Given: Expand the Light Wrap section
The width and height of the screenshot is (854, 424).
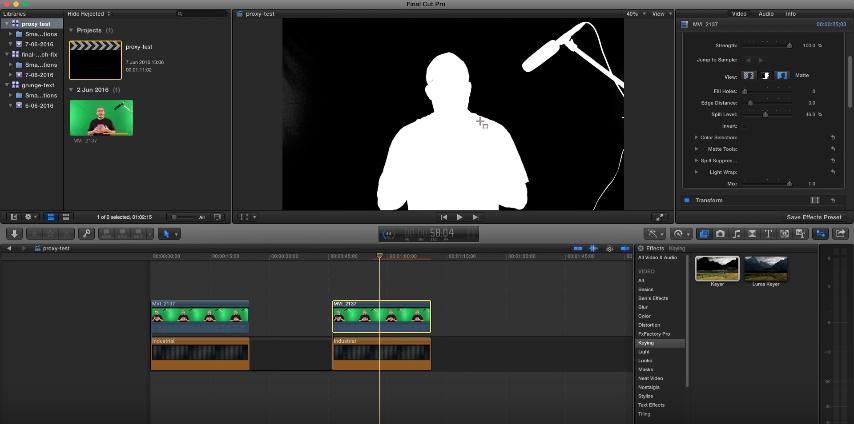Looking at the screenshot, I should [x=696, y=172].
